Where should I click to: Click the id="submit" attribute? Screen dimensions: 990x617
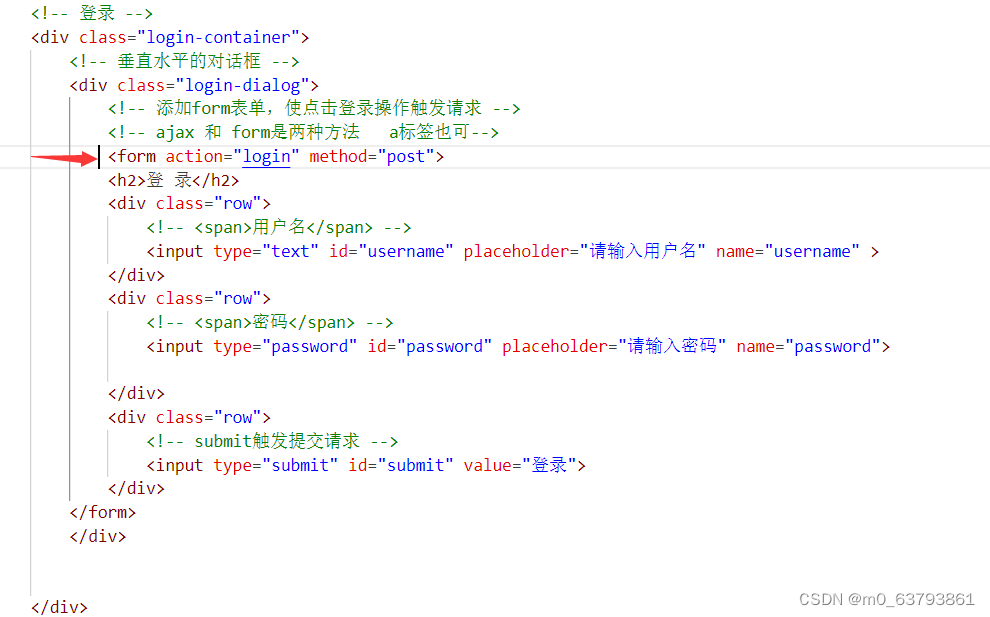click(x=401, y=465)
